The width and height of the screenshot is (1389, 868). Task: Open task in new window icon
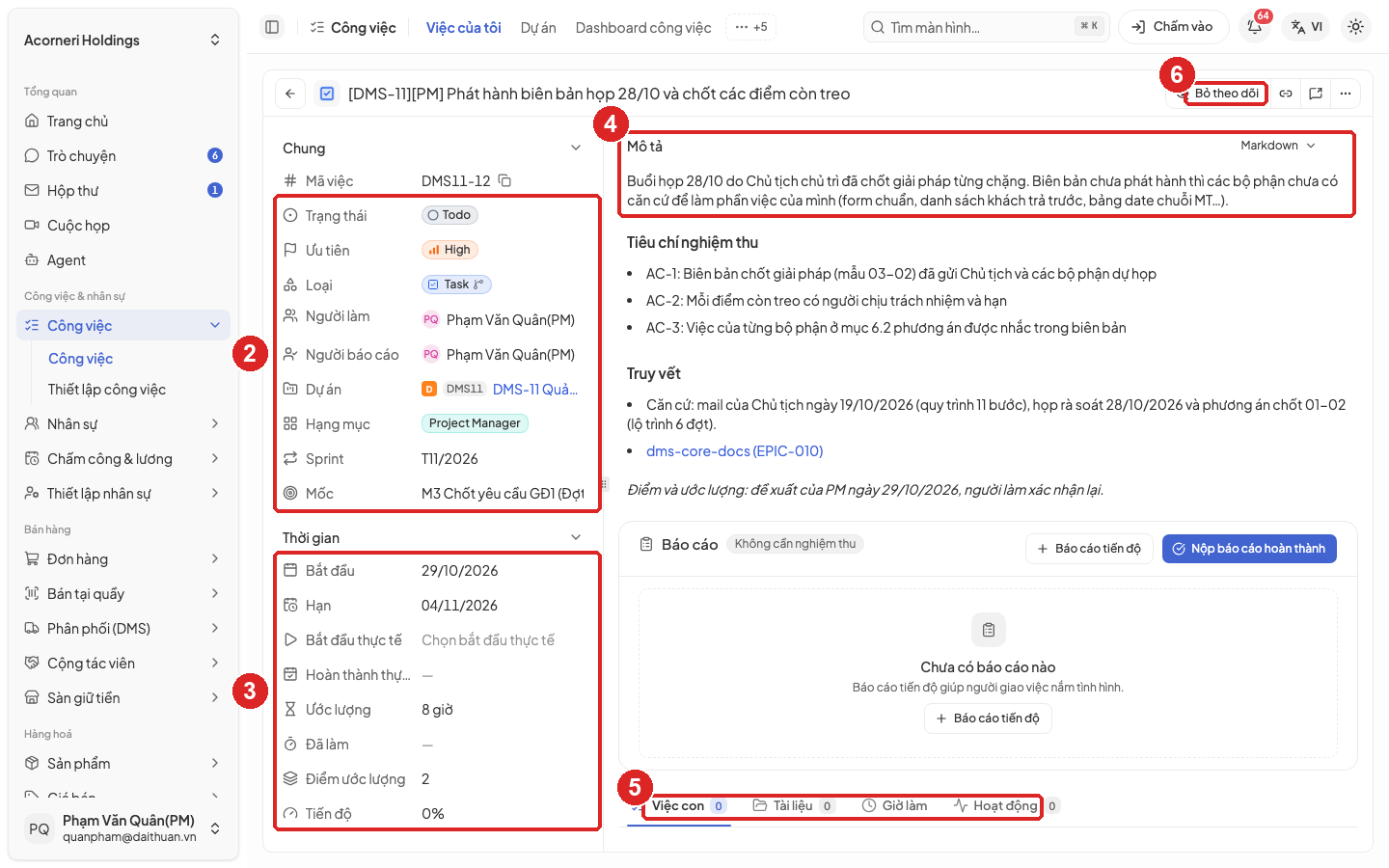point(1316,94)
